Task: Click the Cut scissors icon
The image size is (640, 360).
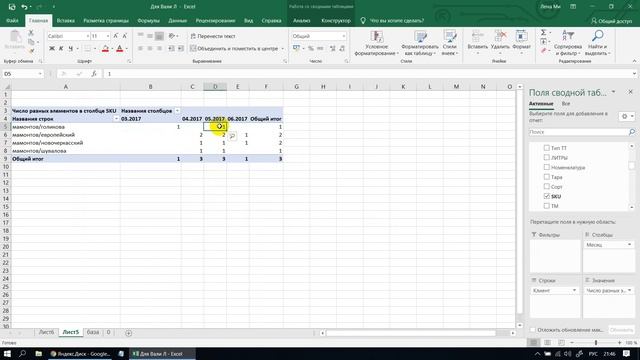Action: pyautogui.click(x=31, y=33)
